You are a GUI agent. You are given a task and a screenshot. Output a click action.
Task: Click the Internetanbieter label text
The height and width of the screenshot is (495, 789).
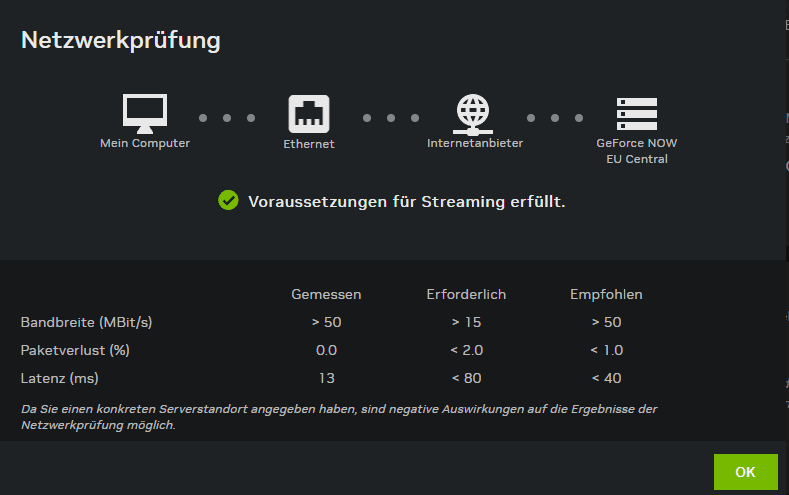475,143
